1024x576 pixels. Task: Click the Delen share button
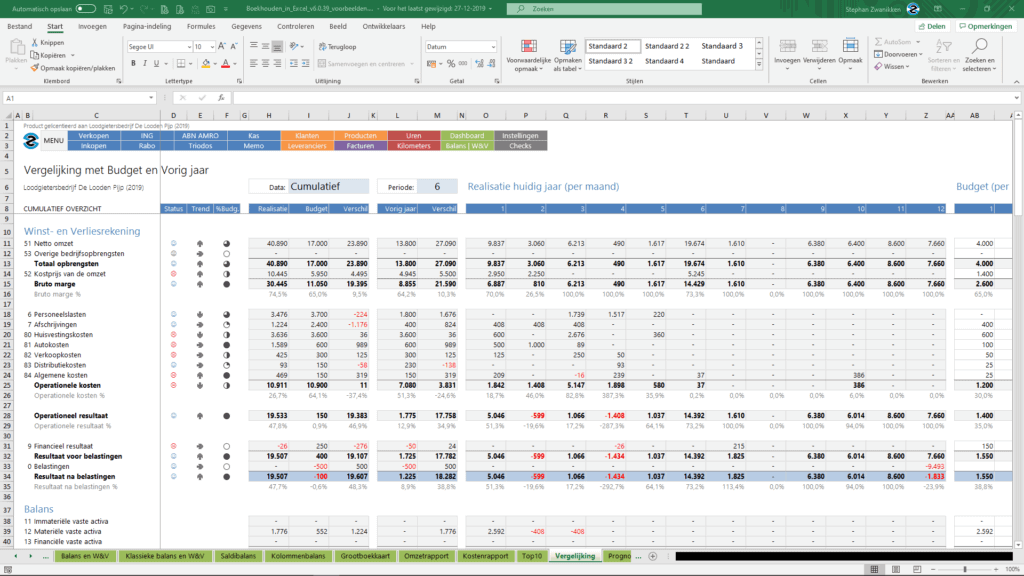(932, 26)
